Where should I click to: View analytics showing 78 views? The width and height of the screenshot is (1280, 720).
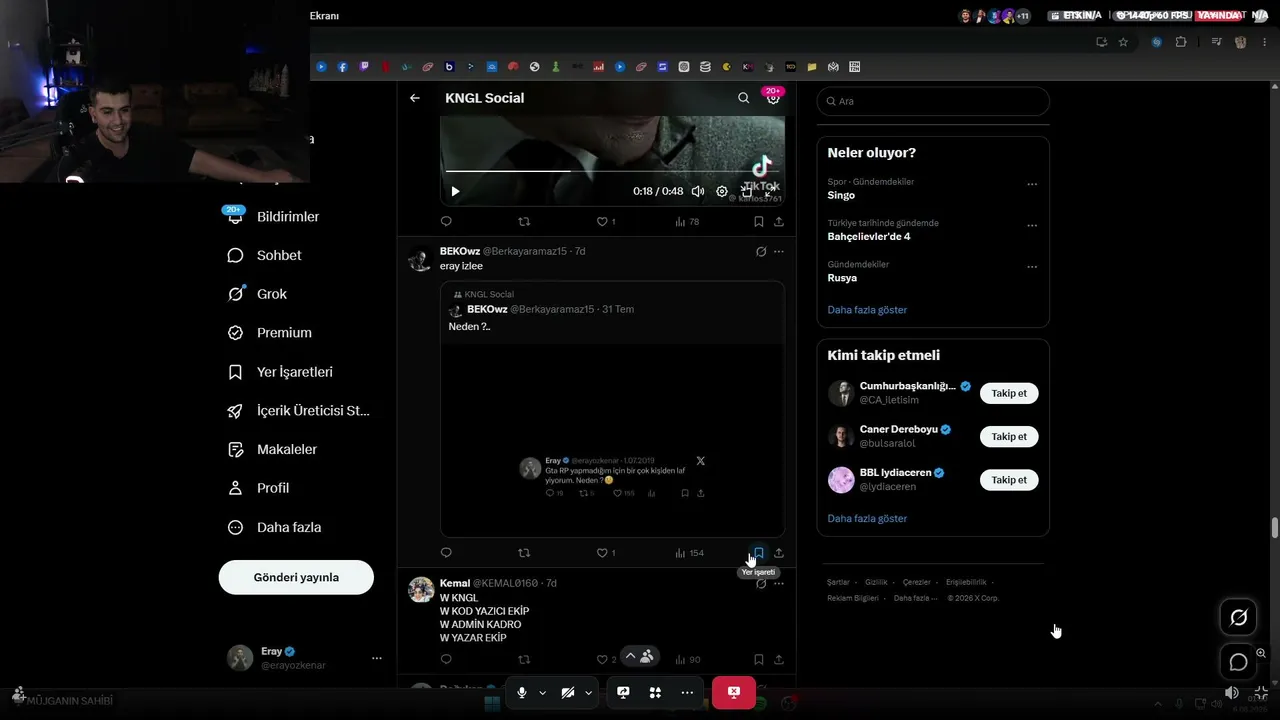pos(687,221)
